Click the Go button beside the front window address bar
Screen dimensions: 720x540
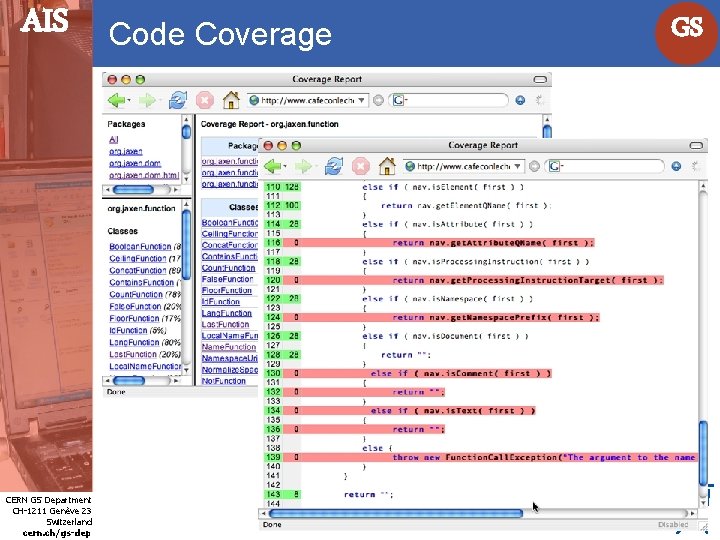point(534,166)
